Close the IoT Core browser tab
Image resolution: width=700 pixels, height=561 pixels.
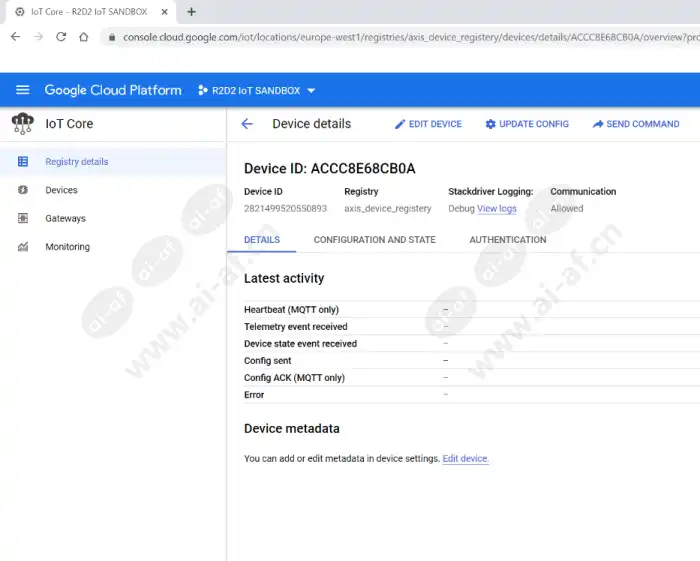(x=164, y=12)
